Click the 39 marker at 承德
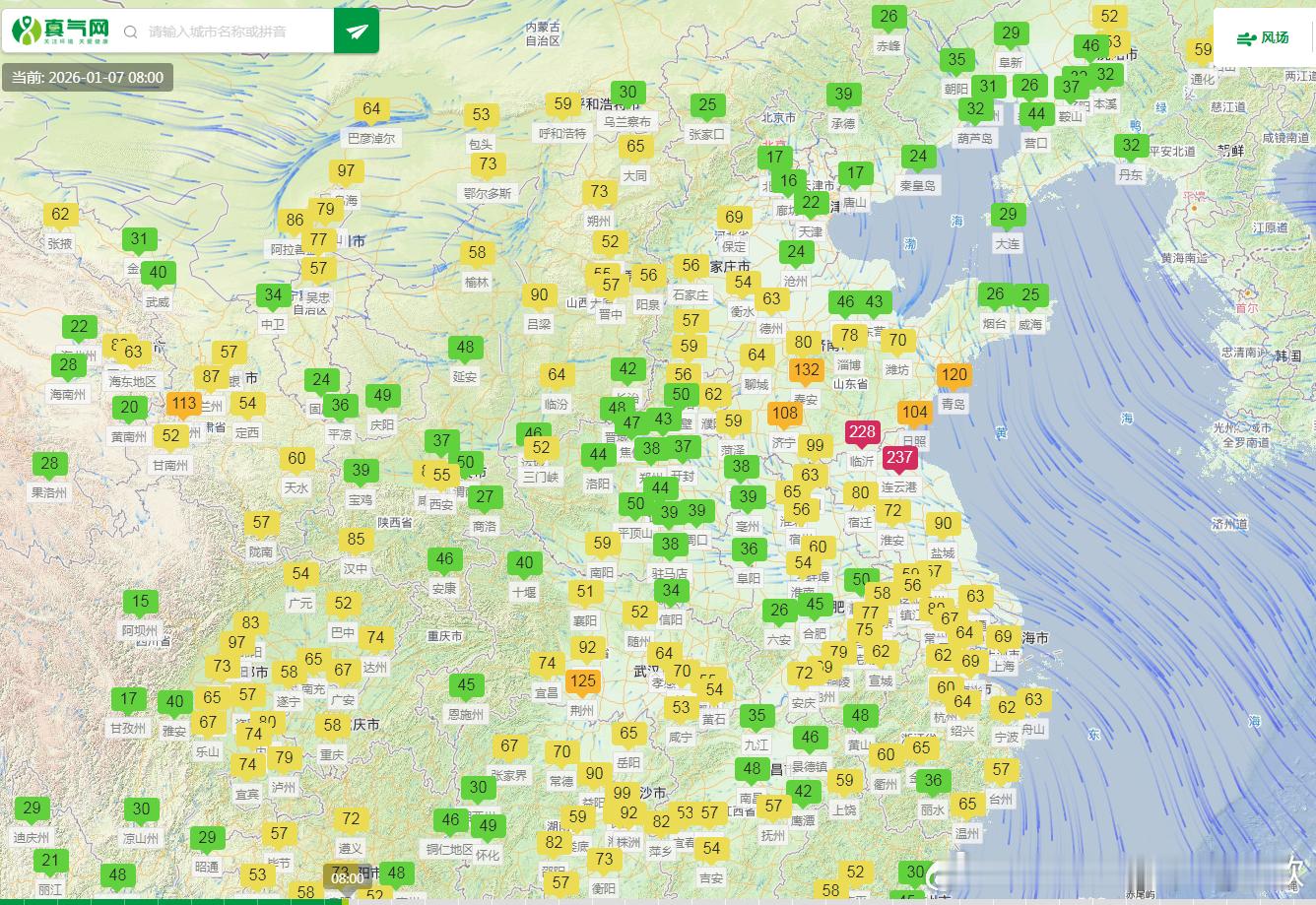The height and width of the screenshot is (905, 1316). (843, 96)
